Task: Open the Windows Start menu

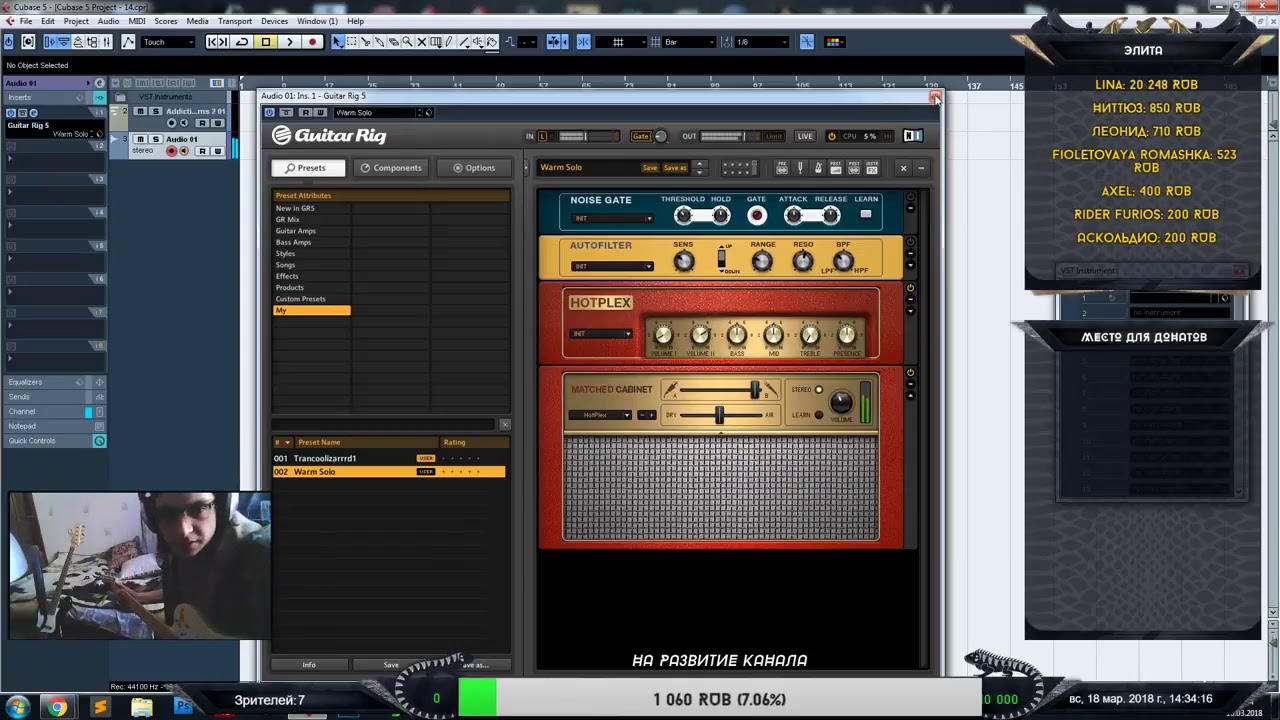Action: pyautogui.click(x=17, y=708)
